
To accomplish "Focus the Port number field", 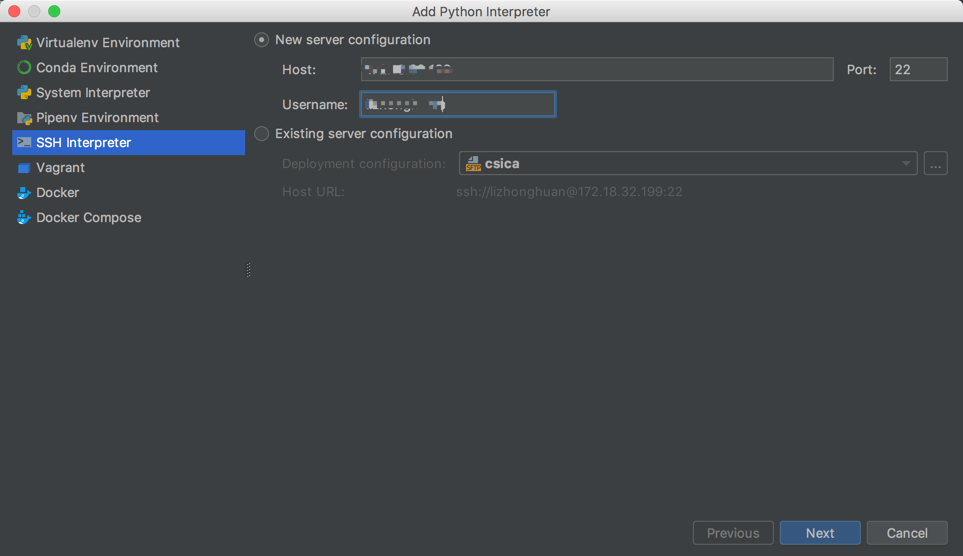I will 918,69.
